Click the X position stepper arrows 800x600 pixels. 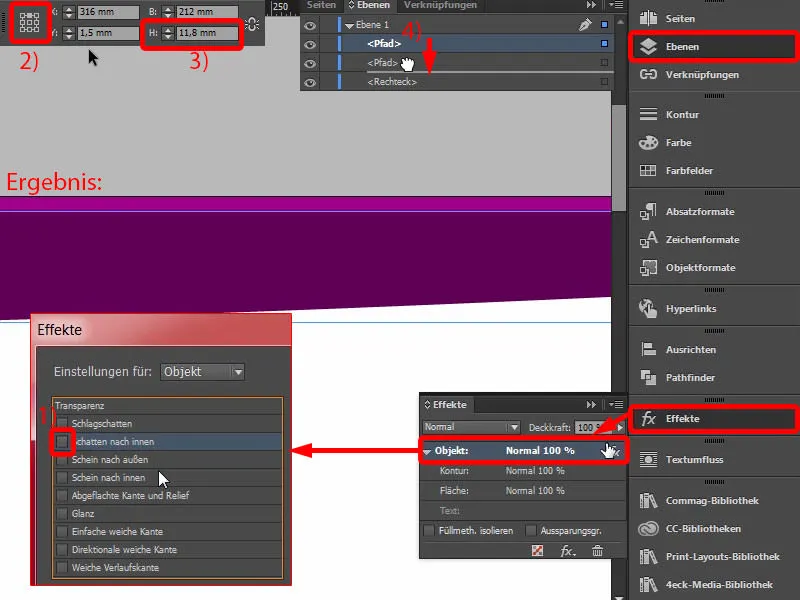click(69, 12)
